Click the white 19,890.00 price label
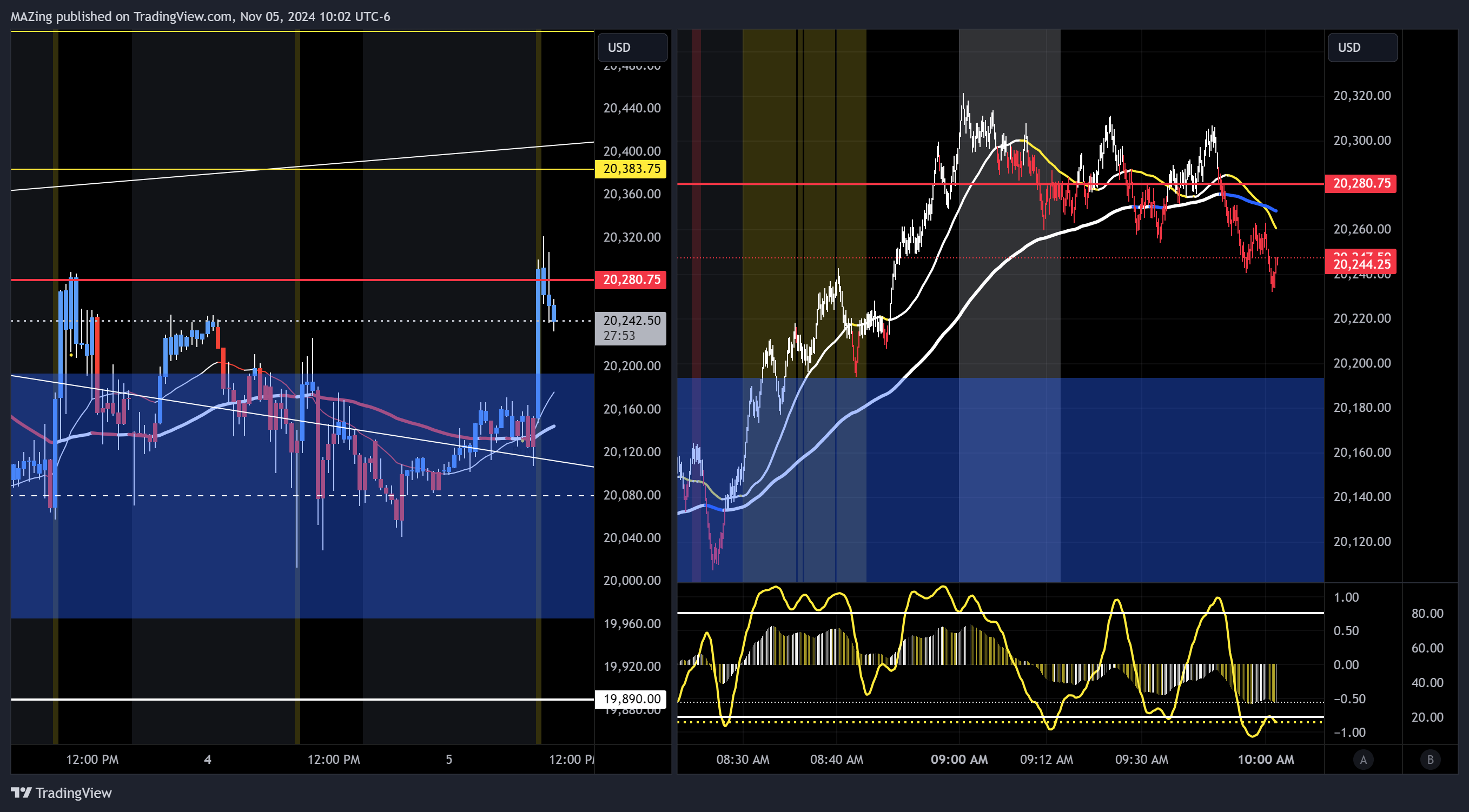The width and height of the screenshot is (1469, 812). [631, 698]
